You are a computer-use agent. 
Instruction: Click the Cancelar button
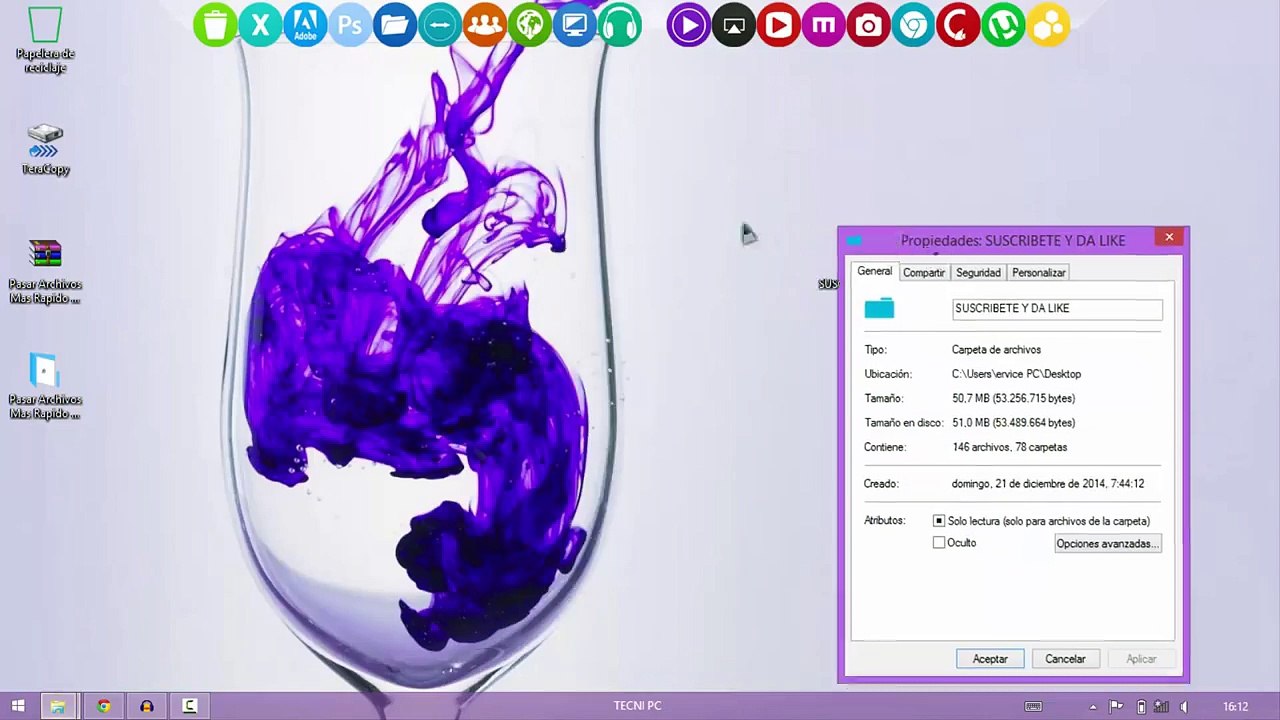coord(1065,659)
